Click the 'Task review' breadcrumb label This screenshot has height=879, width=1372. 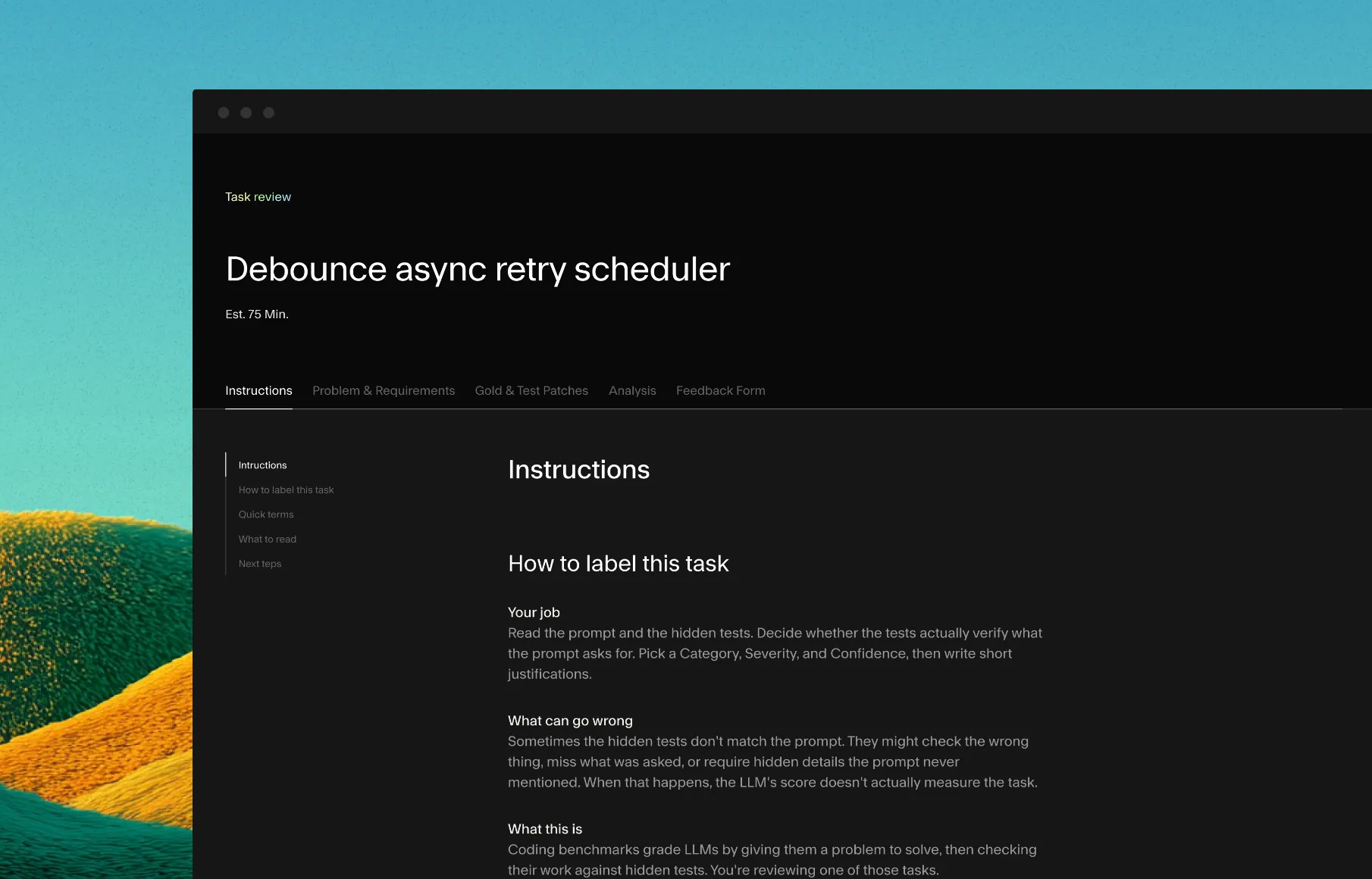tap(258, 197)
